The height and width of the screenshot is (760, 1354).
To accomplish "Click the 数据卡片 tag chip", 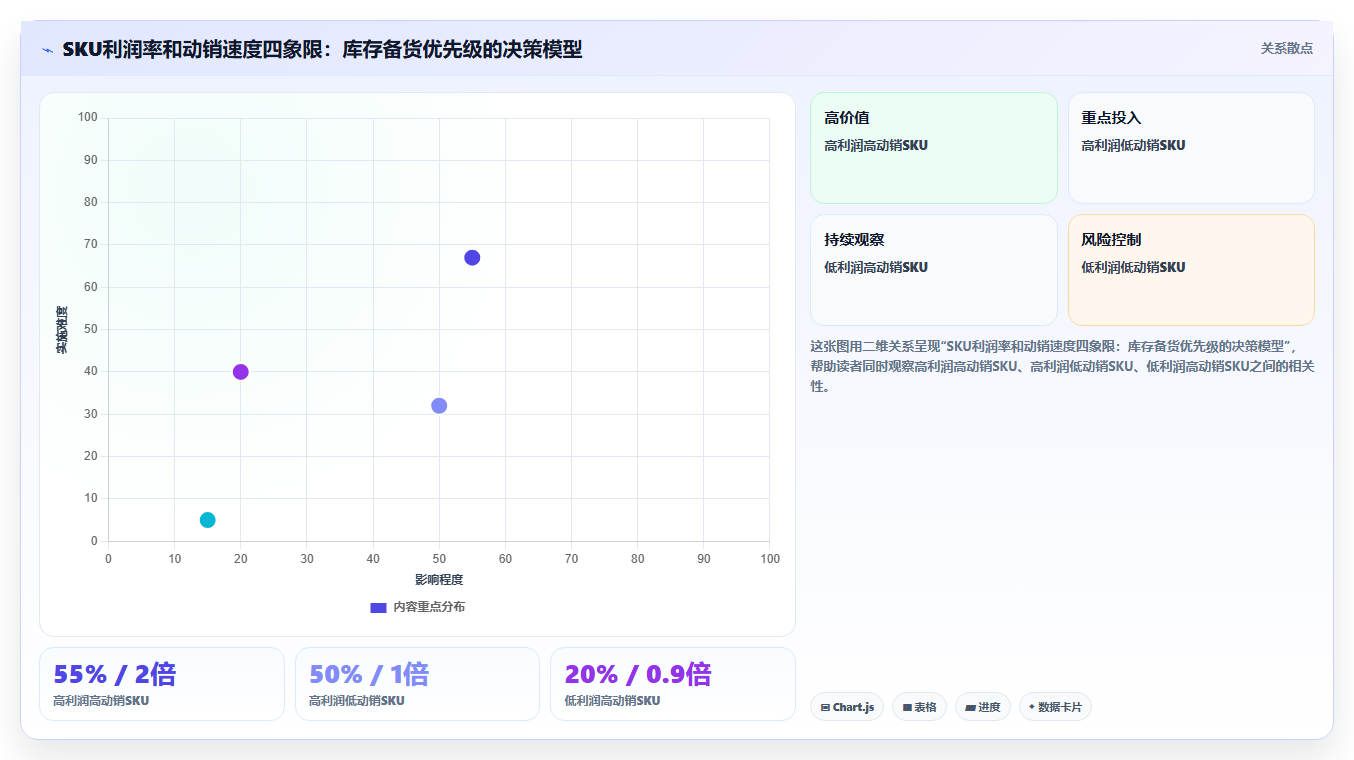I will tap(1055, 707).
